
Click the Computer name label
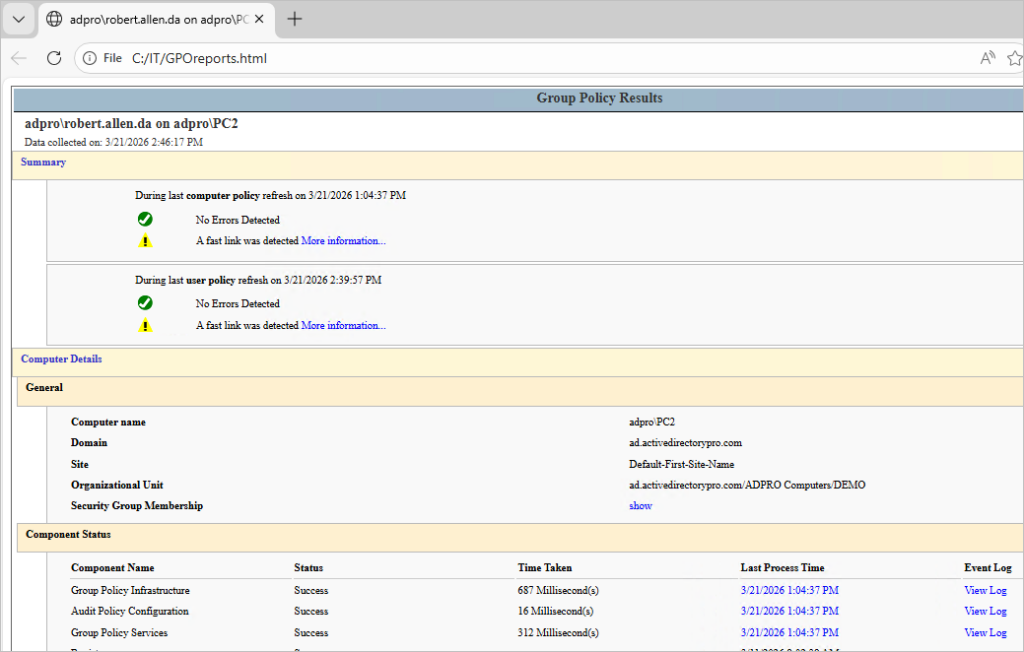coord(108,423)
